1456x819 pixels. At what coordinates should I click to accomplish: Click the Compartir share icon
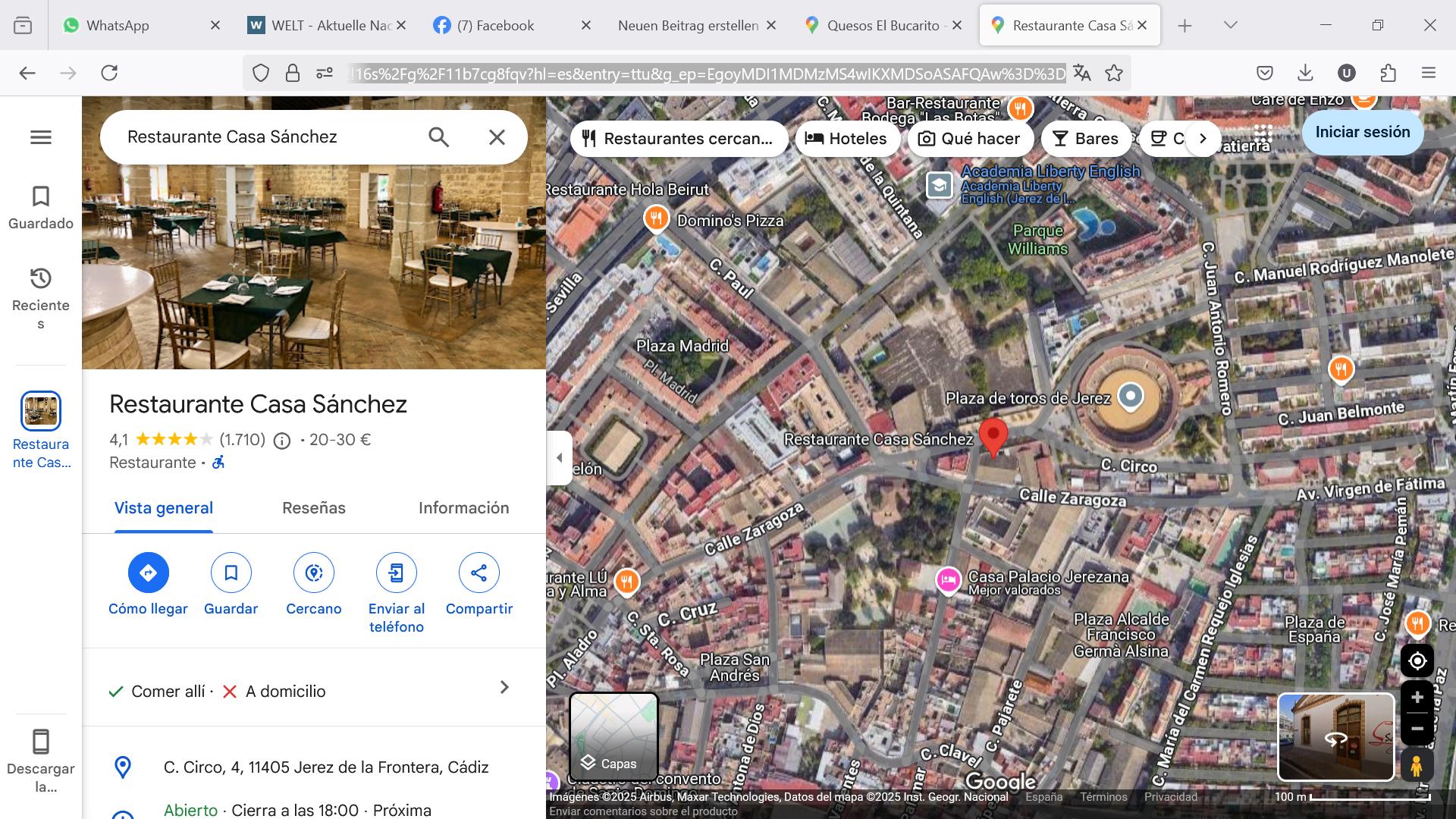point(479,573)
